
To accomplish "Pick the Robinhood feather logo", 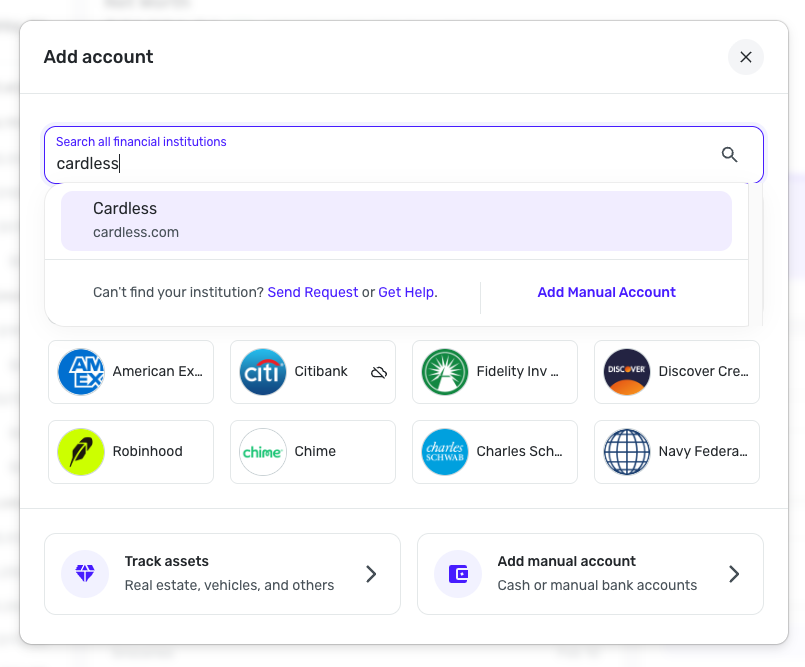I will click(x=81, y=452).
